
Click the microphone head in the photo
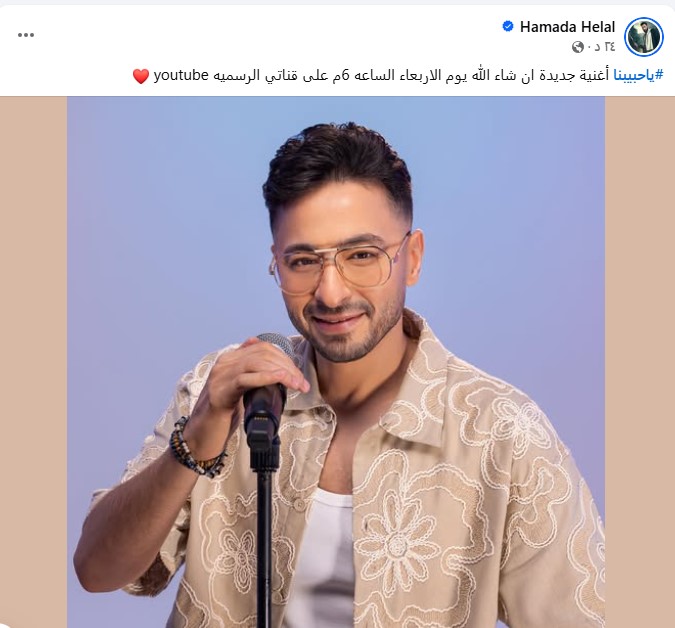coord(277,344)
